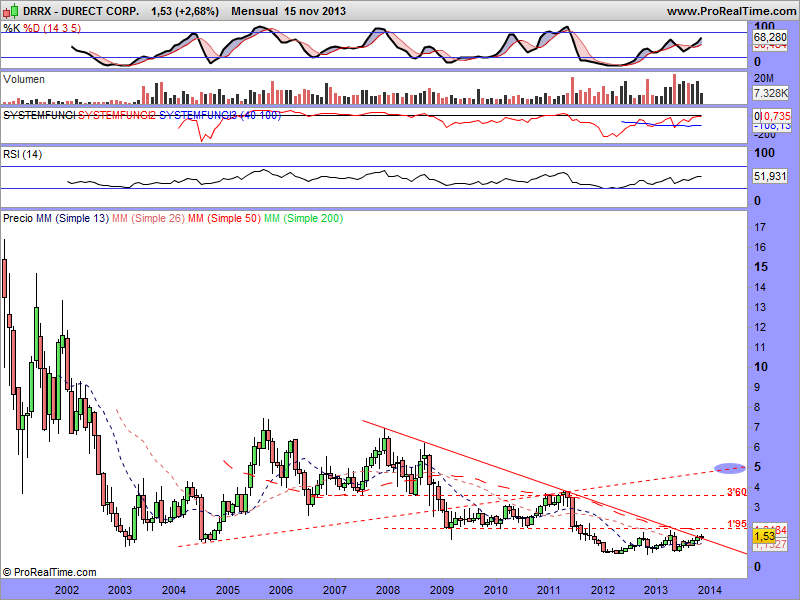Click the Precio label in price panel
The image size is (800, 600).
18,218
